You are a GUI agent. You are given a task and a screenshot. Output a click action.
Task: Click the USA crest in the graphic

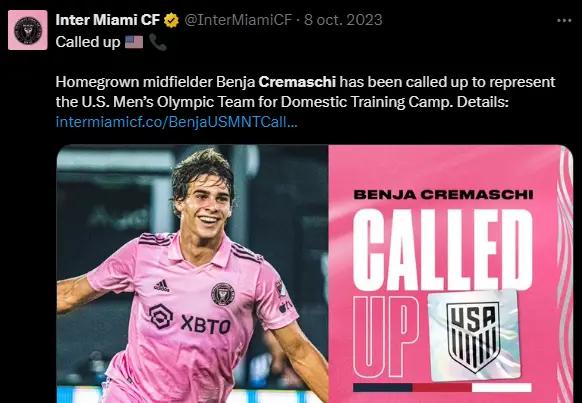[x=473, y=336]
